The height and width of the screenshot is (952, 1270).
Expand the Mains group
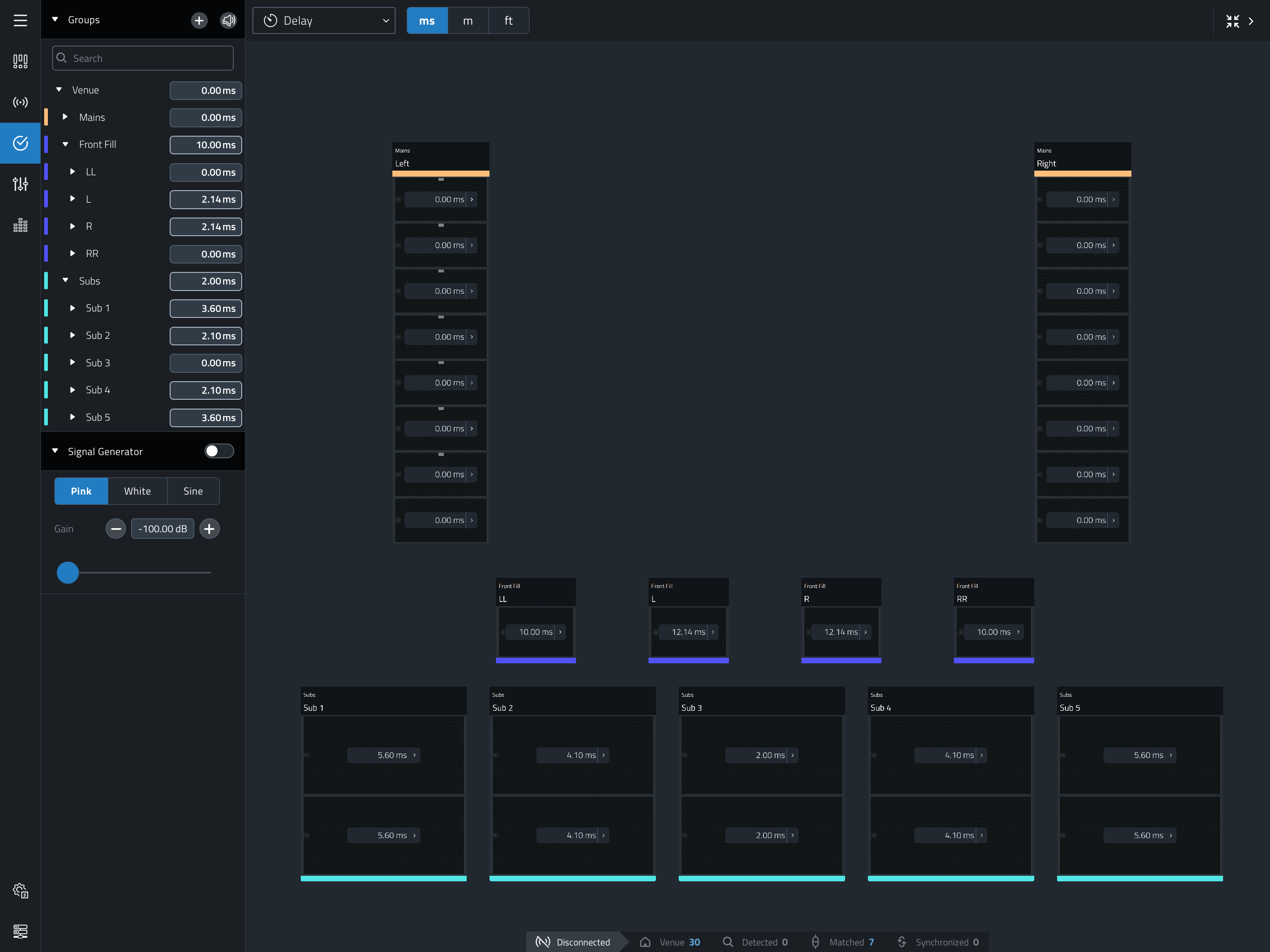66,117
